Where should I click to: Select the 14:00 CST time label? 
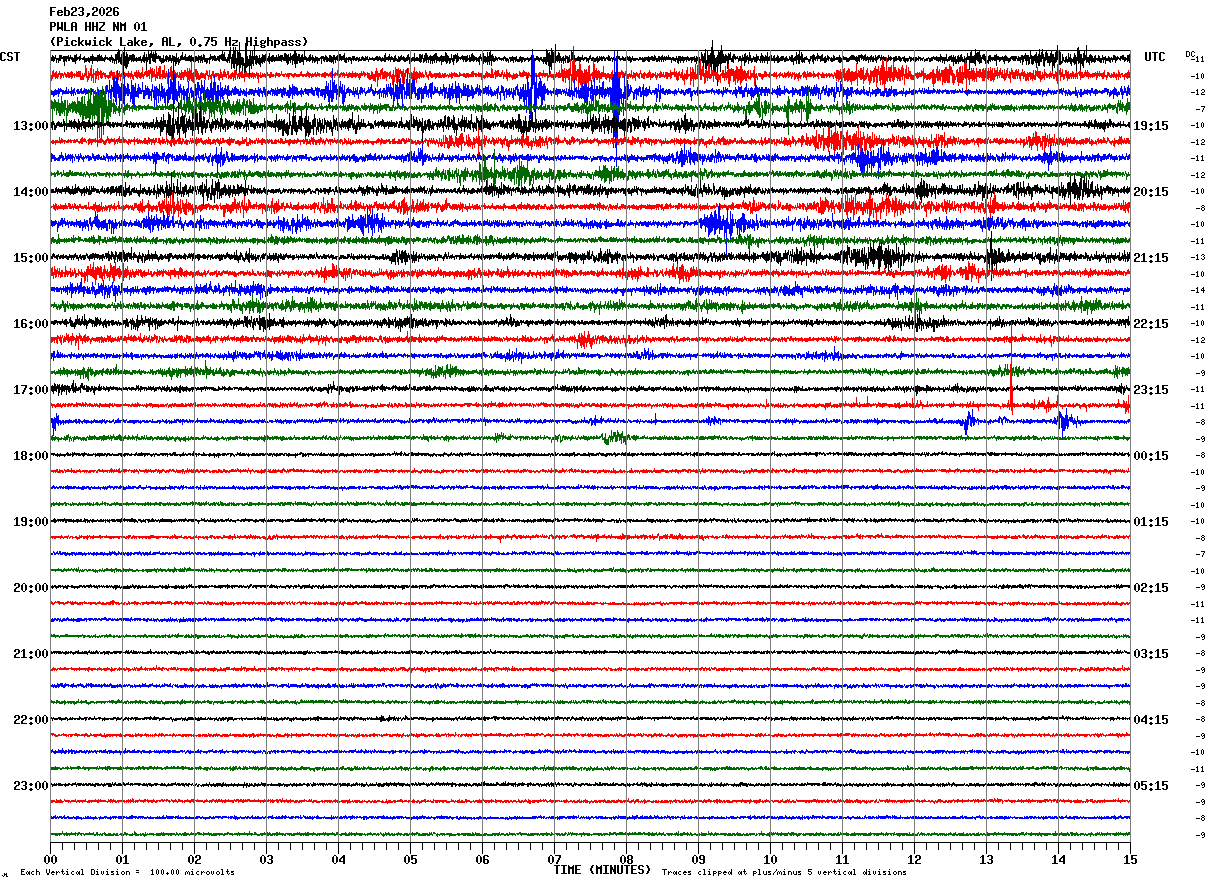pyautogui.click(x=31, y=192)
